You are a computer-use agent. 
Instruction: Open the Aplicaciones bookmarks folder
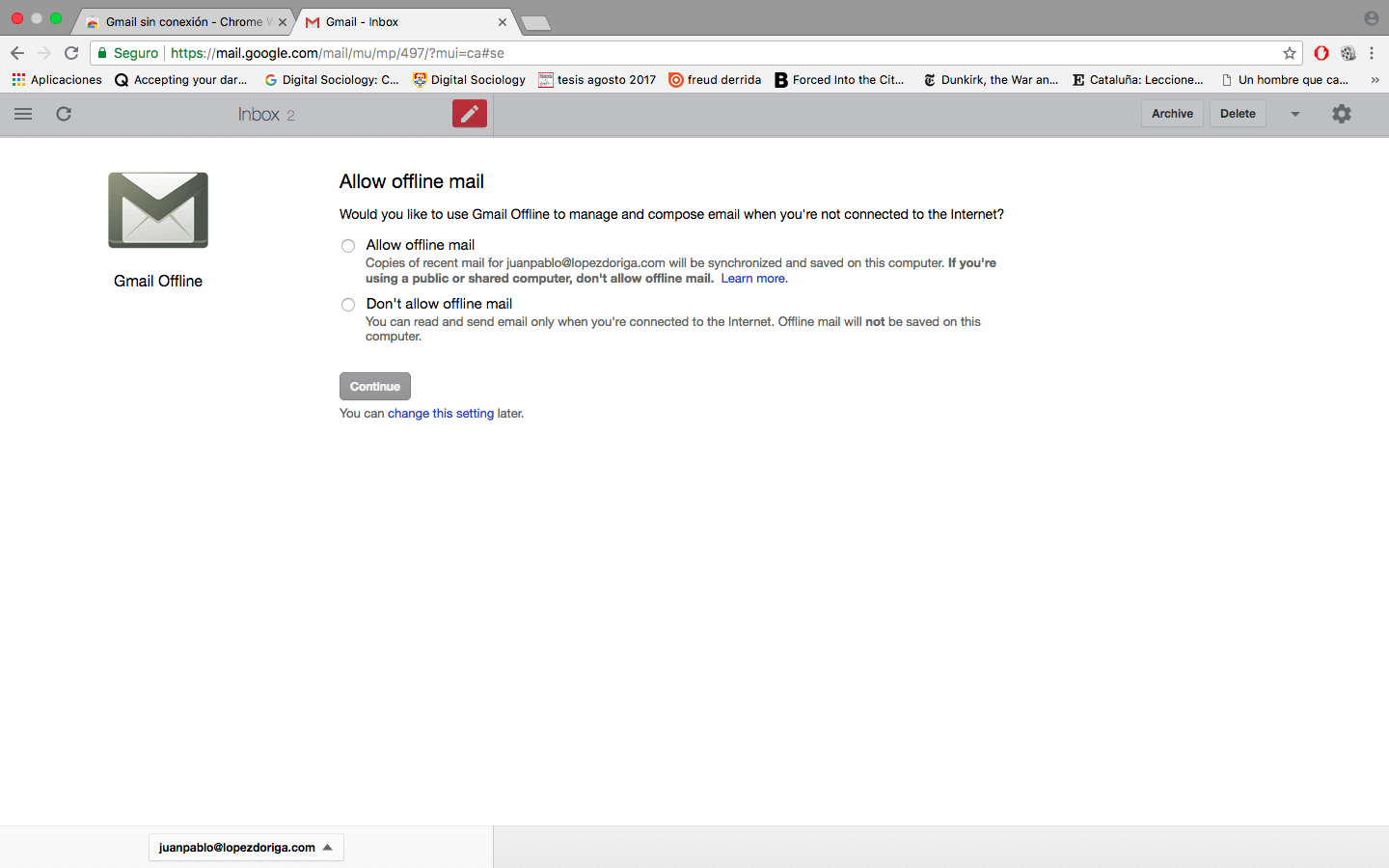[x=56, y=79]
